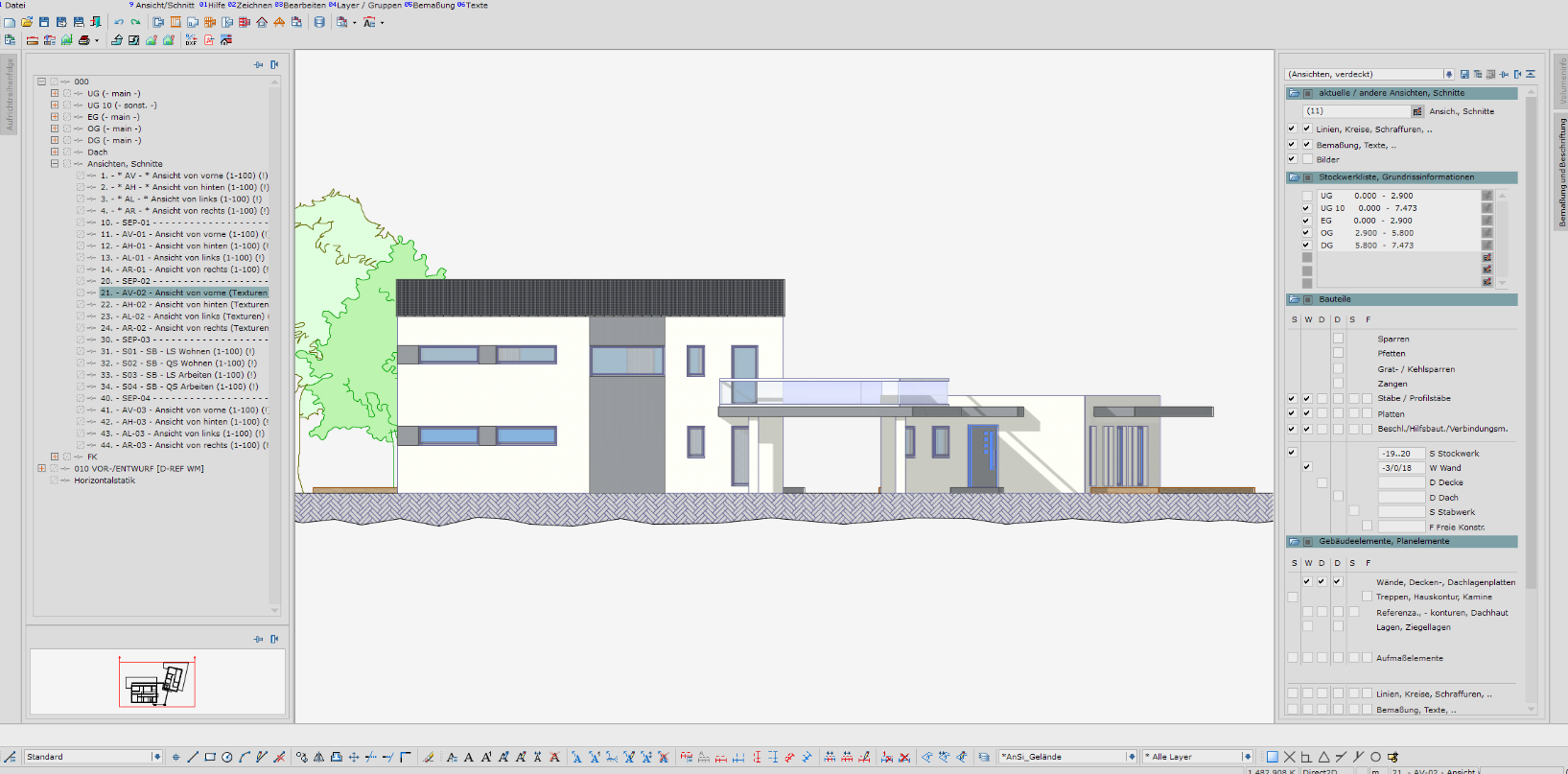1568x774 pixels.
Task: Click the database cylinder icon
Action: (x=319, y=22)
